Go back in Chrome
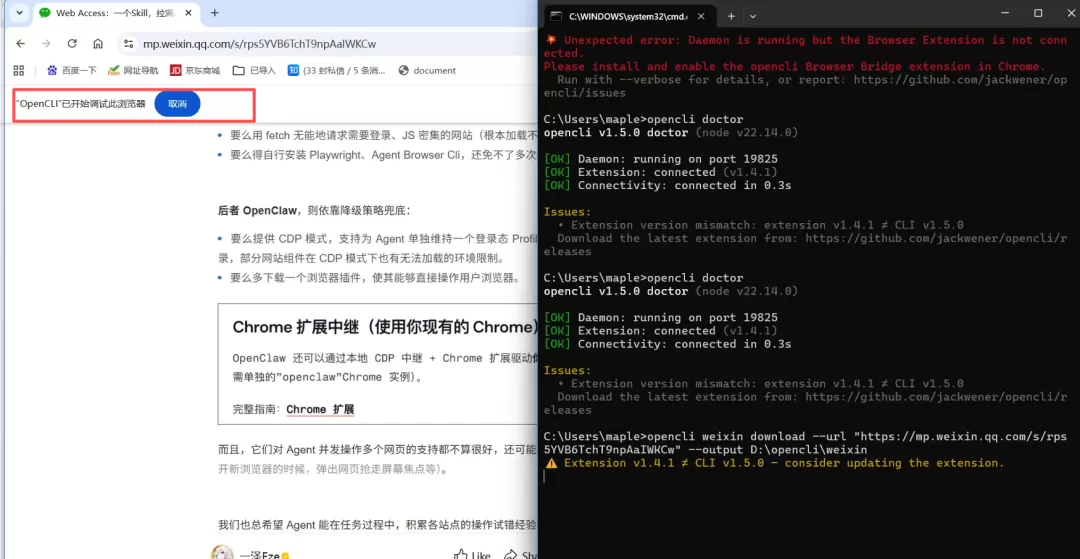 point(21,44)
